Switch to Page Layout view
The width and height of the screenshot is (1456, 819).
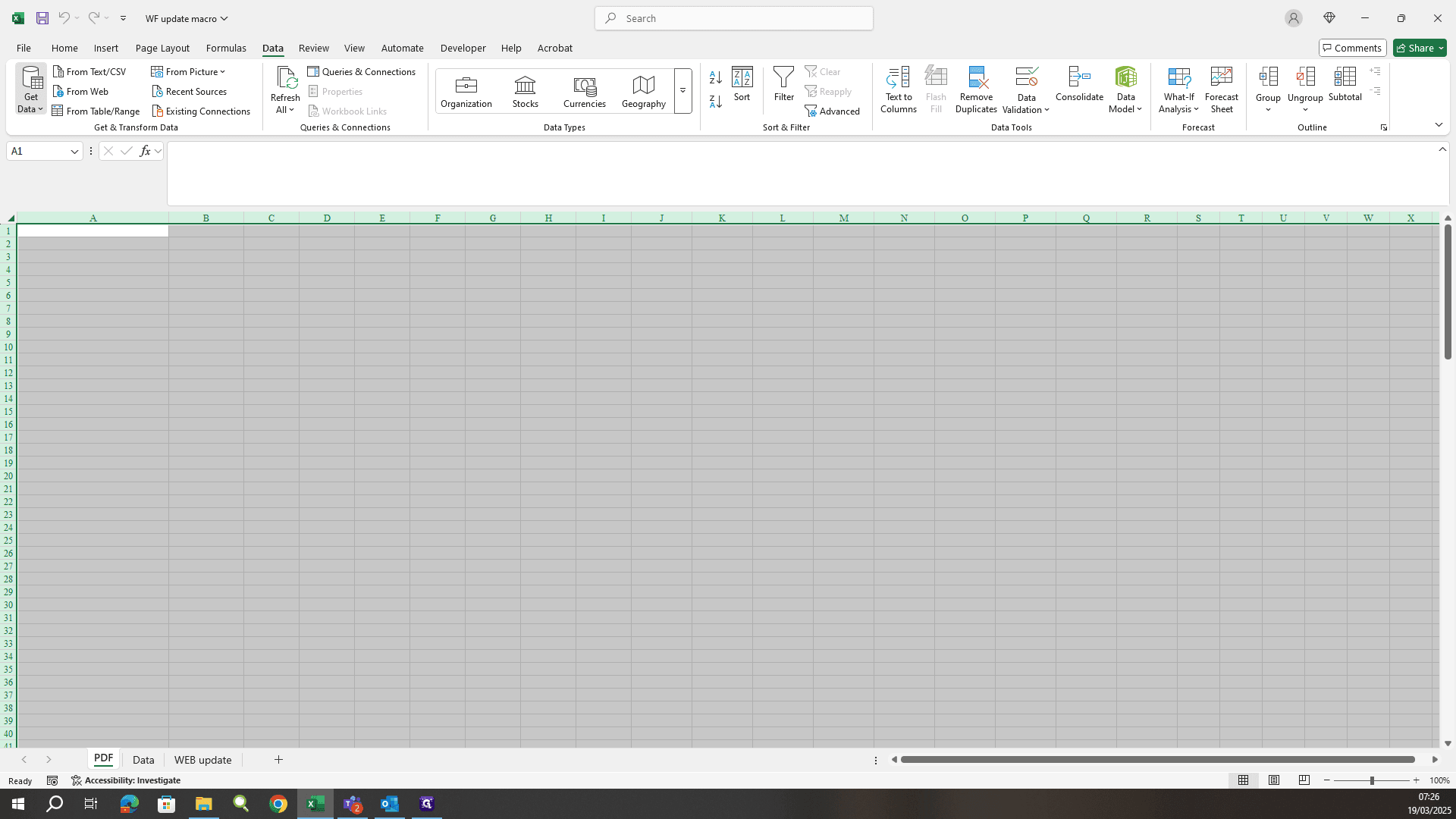pos(1274,780)
